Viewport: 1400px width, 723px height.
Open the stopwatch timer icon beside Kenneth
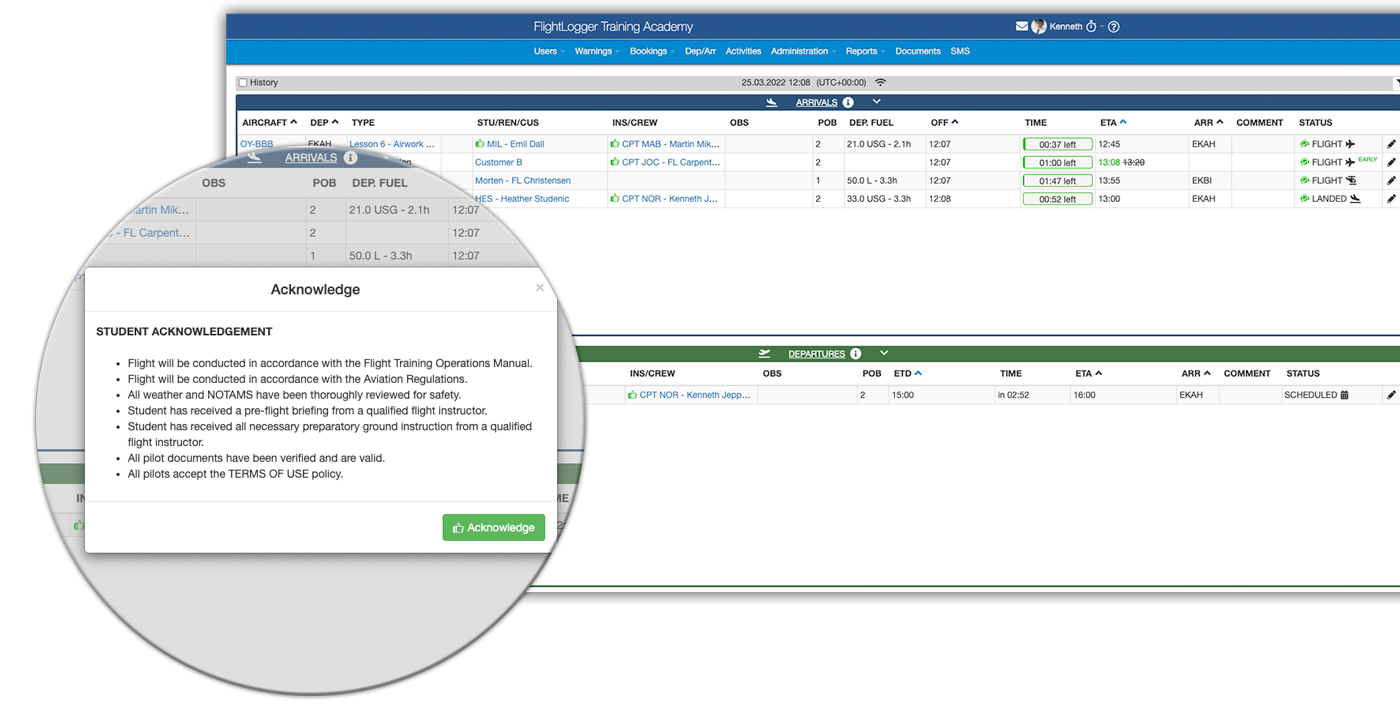coord(1091,27)
